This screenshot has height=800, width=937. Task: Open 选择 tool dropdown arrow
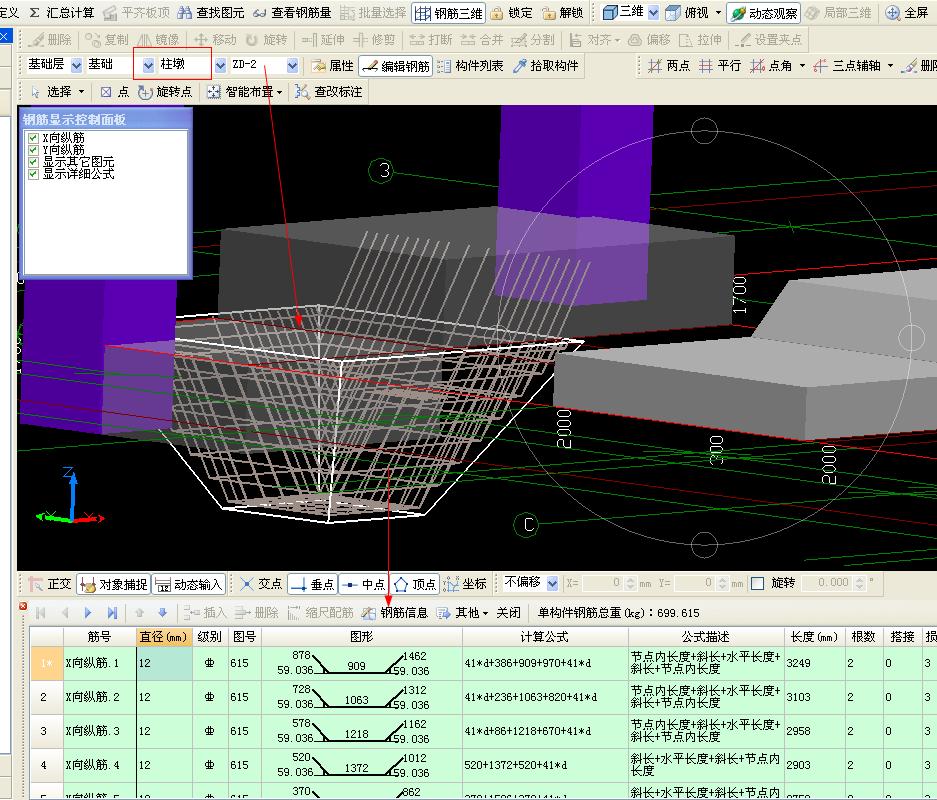tap(81, 92)
